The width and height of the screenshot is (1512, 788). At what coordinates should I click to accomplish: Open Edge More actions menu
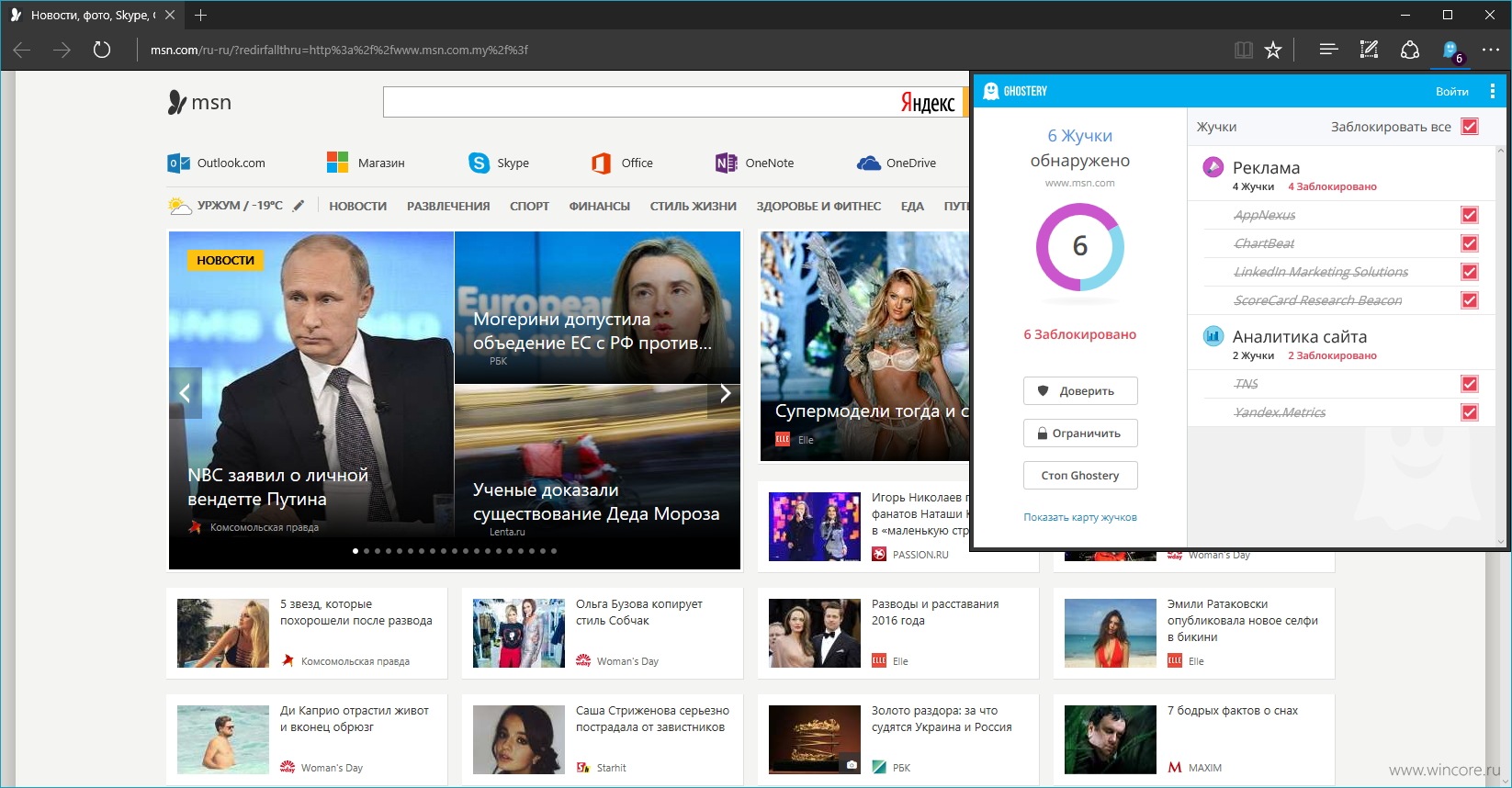click(x=1490, y=50)
